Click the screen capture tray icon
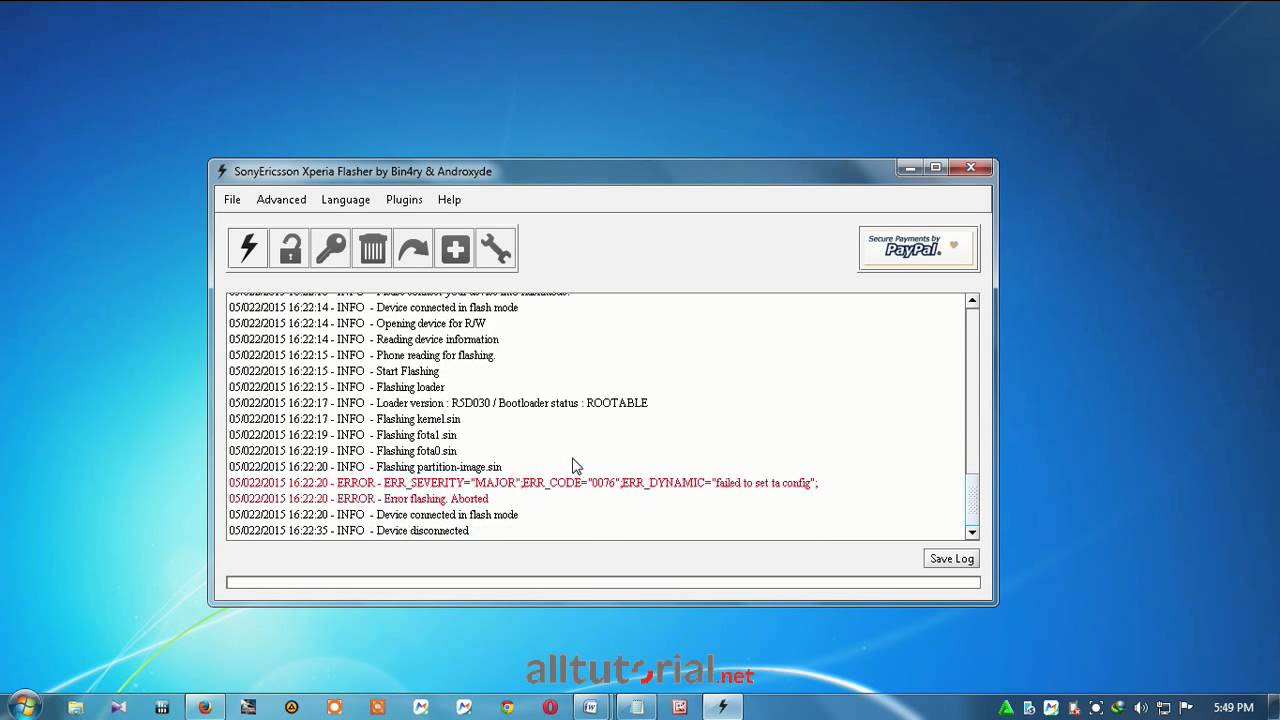 click(1096, 707)
